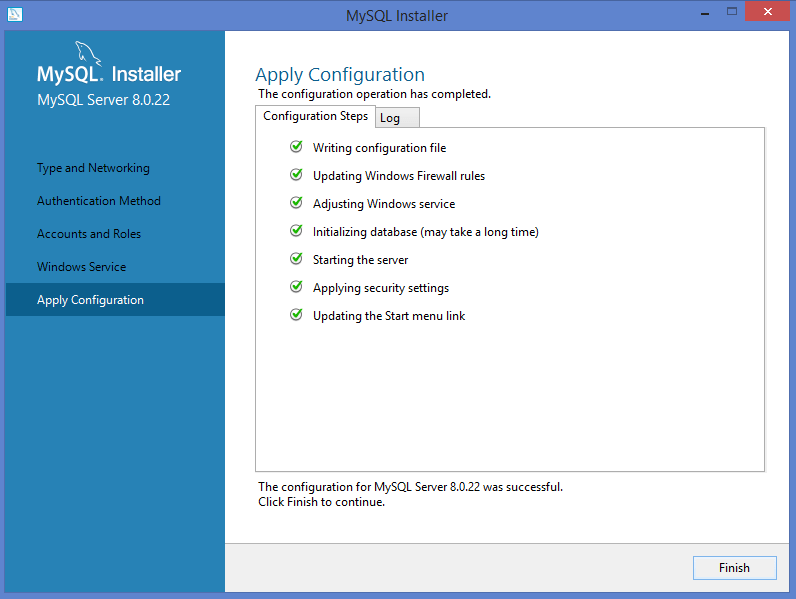Maximize the MySQL Installer window
Screen dimensions: 796x599
(732, 12)
